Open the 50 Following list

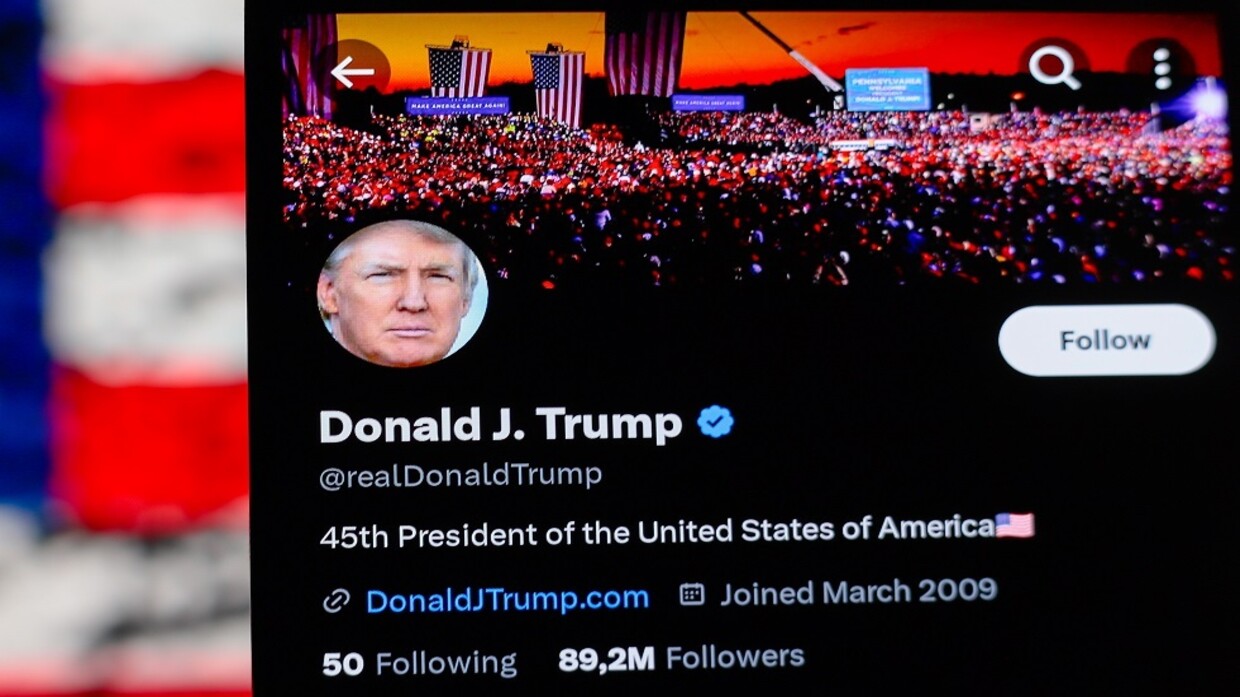(419, 663)
